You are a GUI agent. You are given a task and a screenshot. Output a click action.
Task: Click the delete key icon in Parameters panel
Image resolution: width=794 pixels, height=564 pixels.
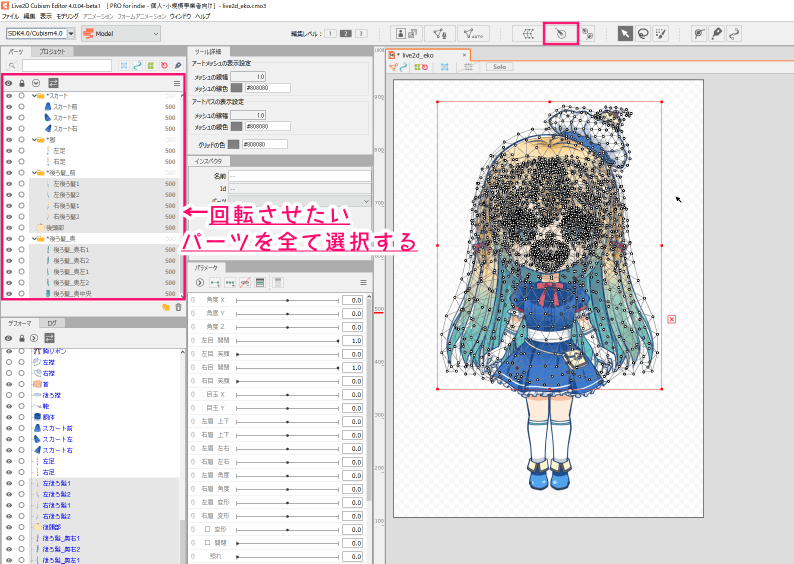[x=245, y=283]
